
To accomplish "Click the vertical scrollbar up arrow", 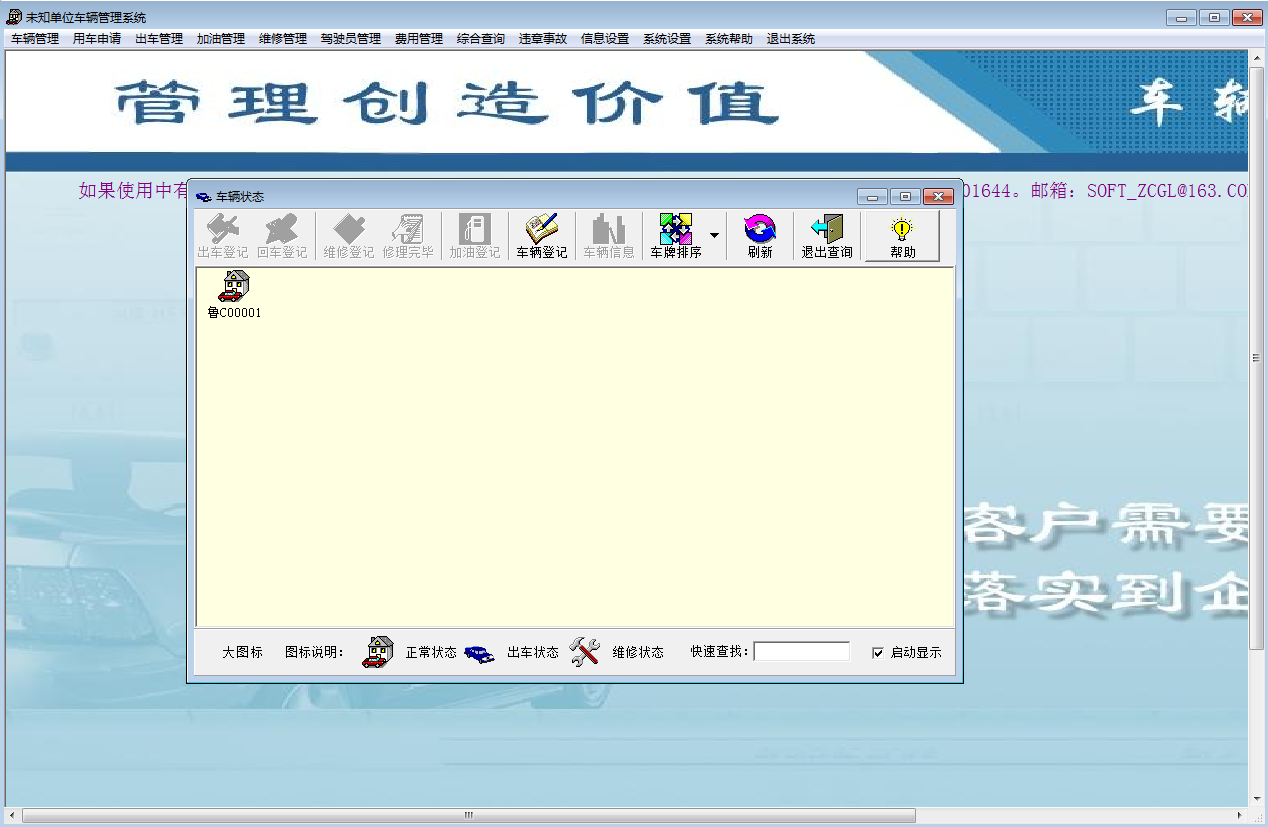I will click(1257, 57).
